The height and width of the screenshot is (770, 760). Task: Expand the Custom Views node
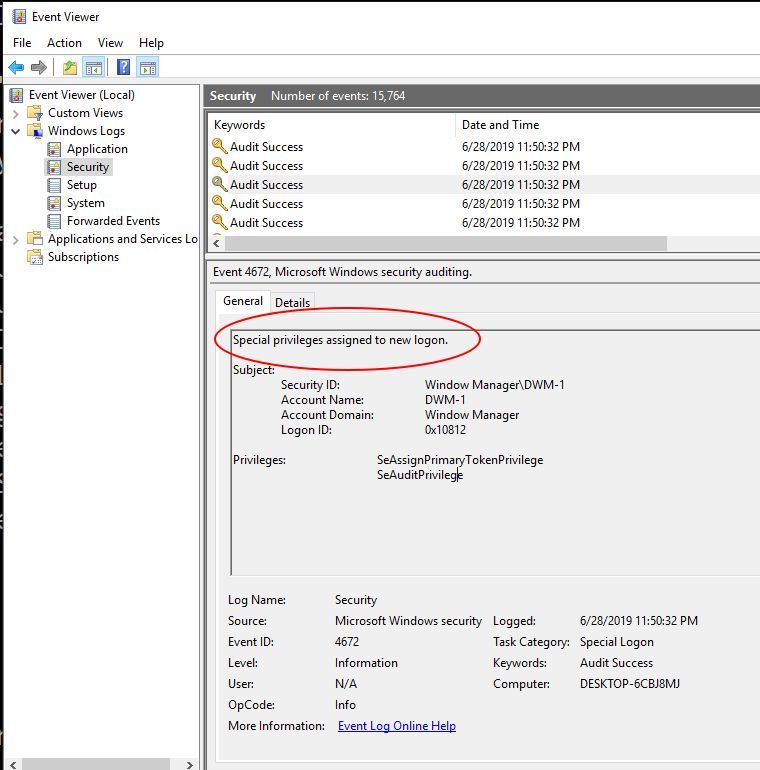[16, 114]
